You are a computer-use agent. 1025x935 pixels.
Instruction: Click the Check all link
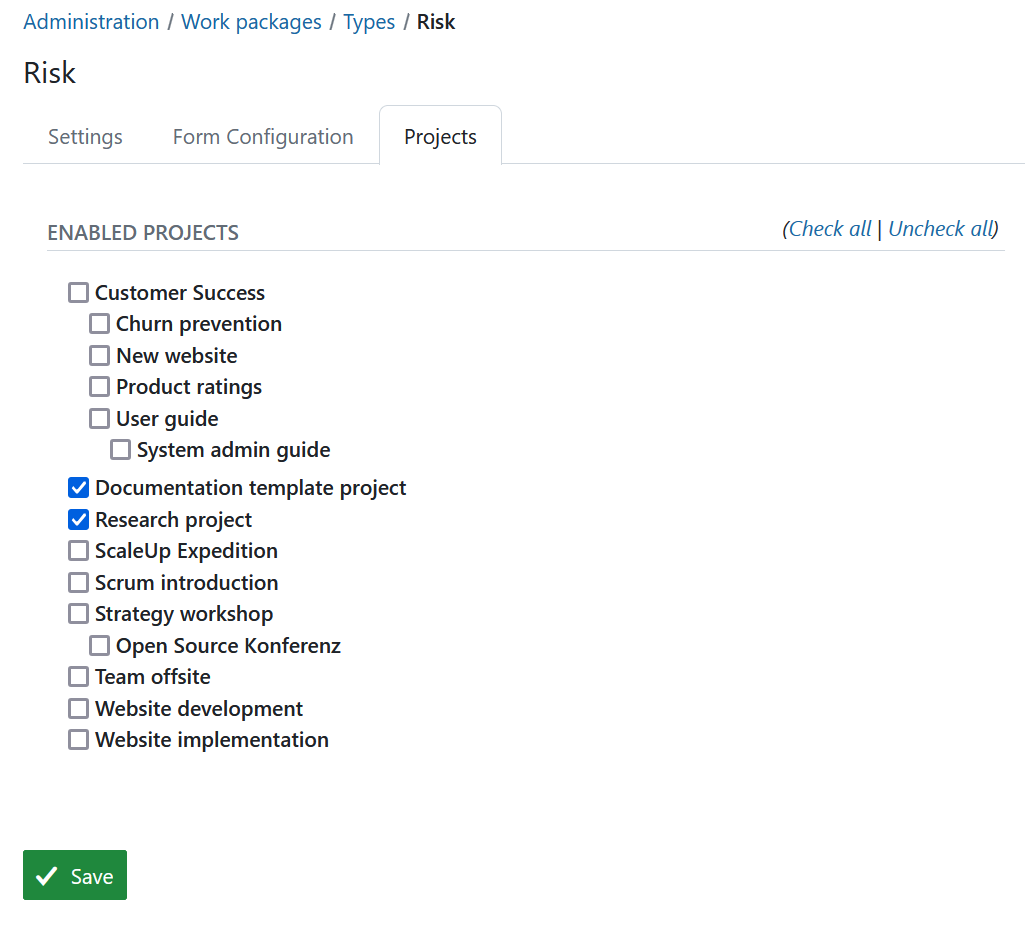829,228
